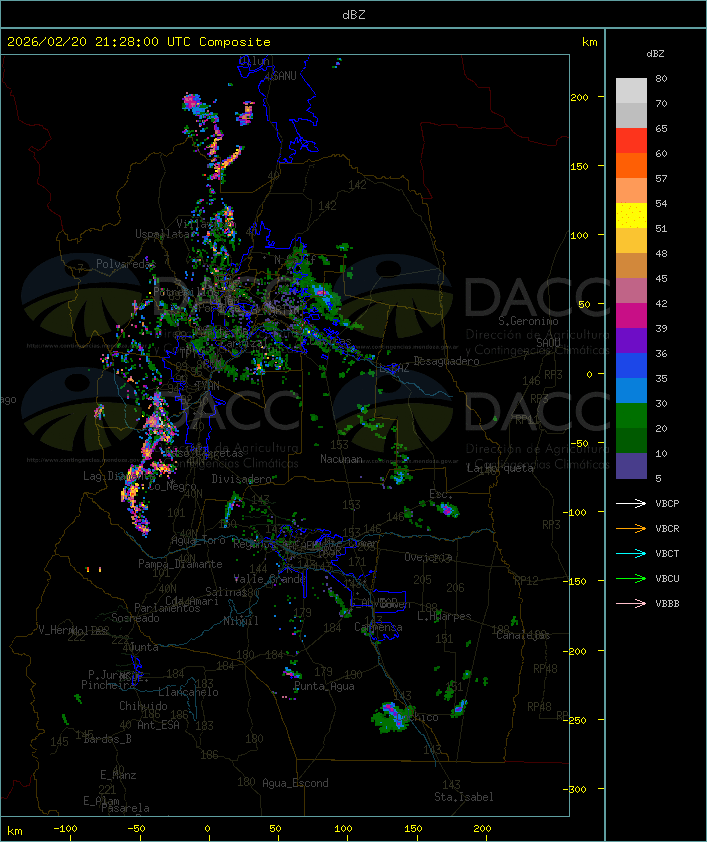
Task: Select the light gray 70-80 dBZ swatch
Action: pyautogui.click(x=631, y=91)
